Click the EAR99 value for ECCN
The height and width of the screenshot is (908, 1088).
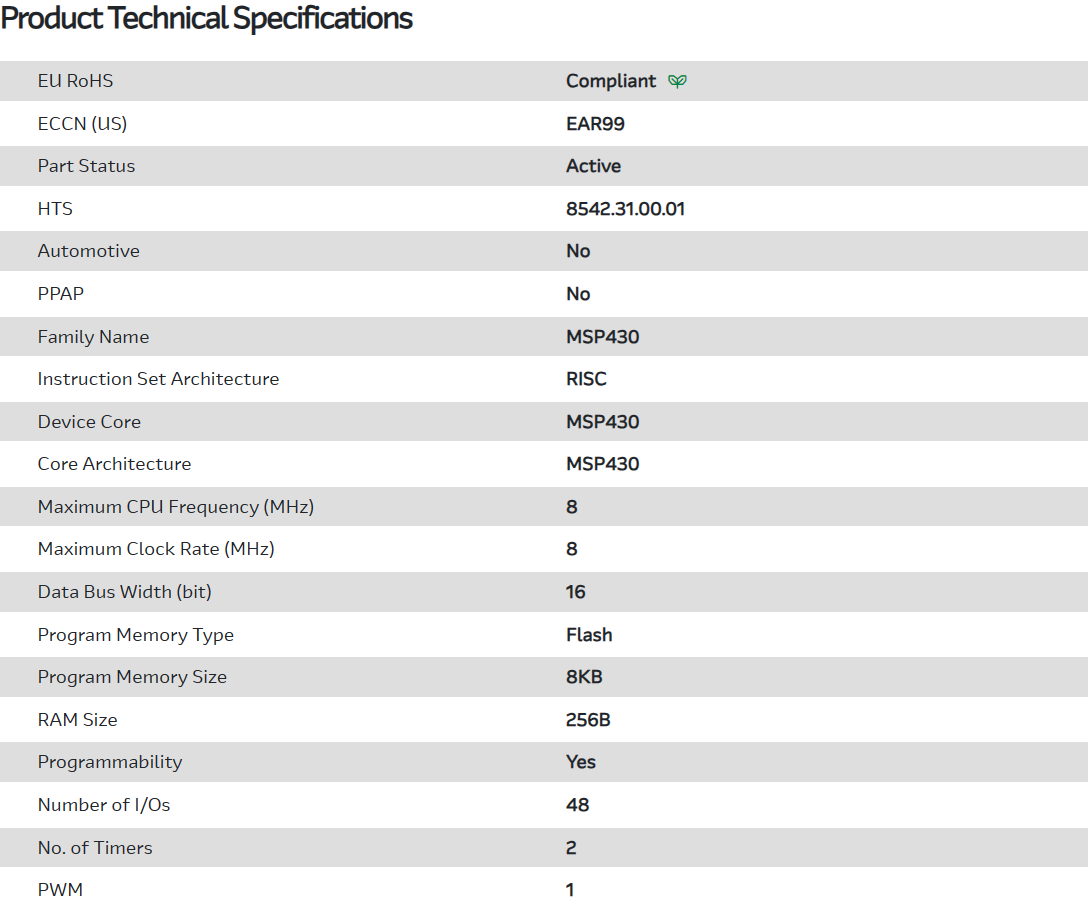pos(595,124)
